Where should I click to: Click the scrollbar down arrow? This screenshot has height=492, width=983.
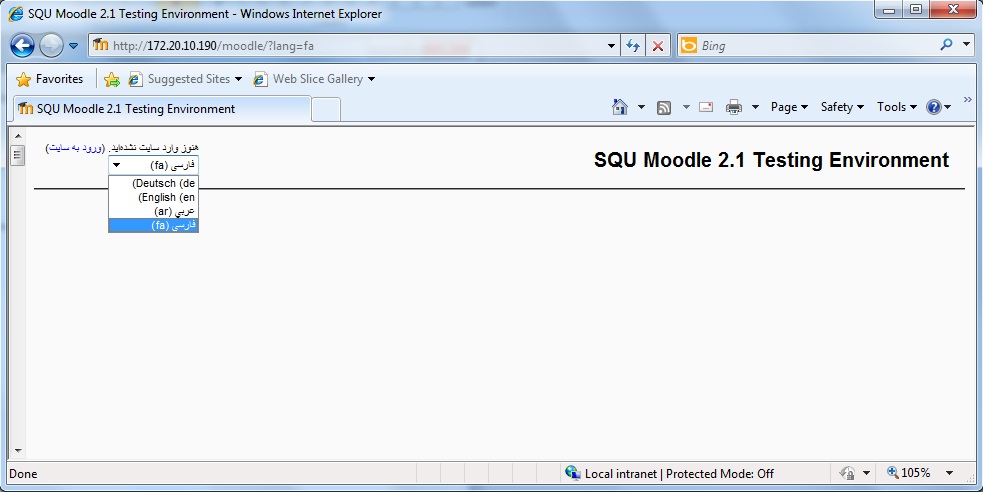point(18,451)
